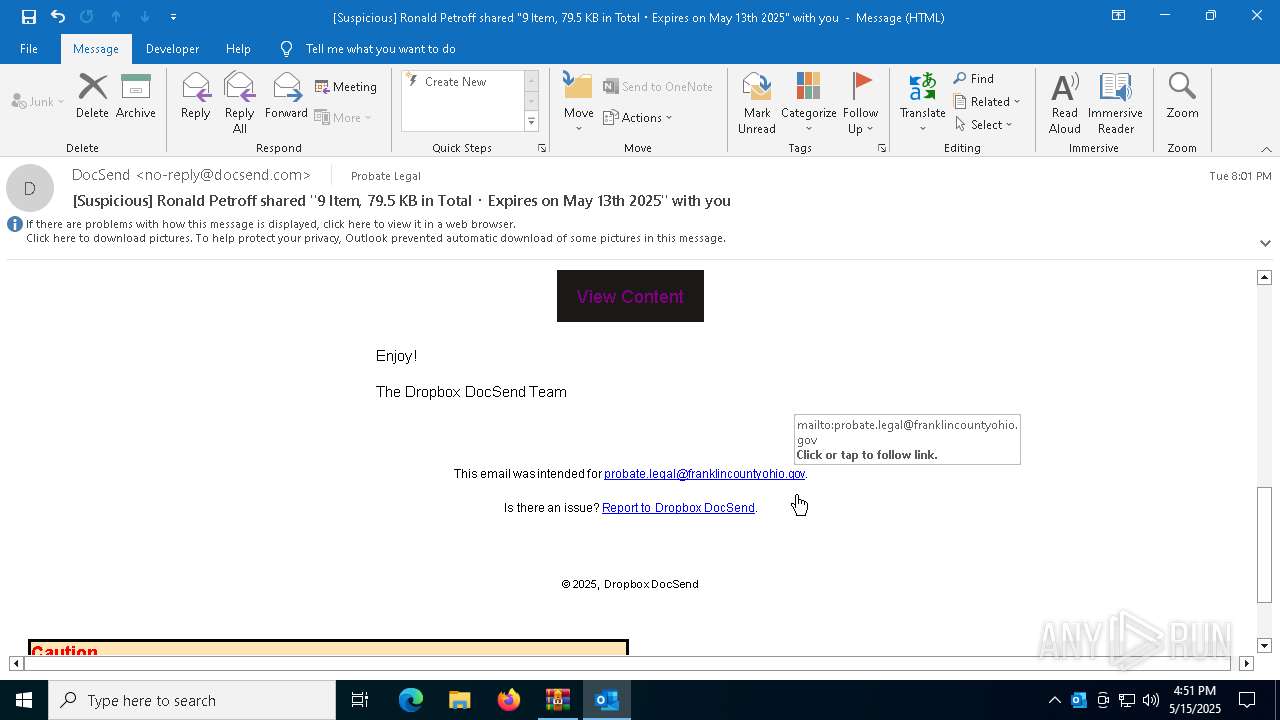Screen dimensions: 1280x720
Task: Open the Move dropdown
Action: pos(579,103)
